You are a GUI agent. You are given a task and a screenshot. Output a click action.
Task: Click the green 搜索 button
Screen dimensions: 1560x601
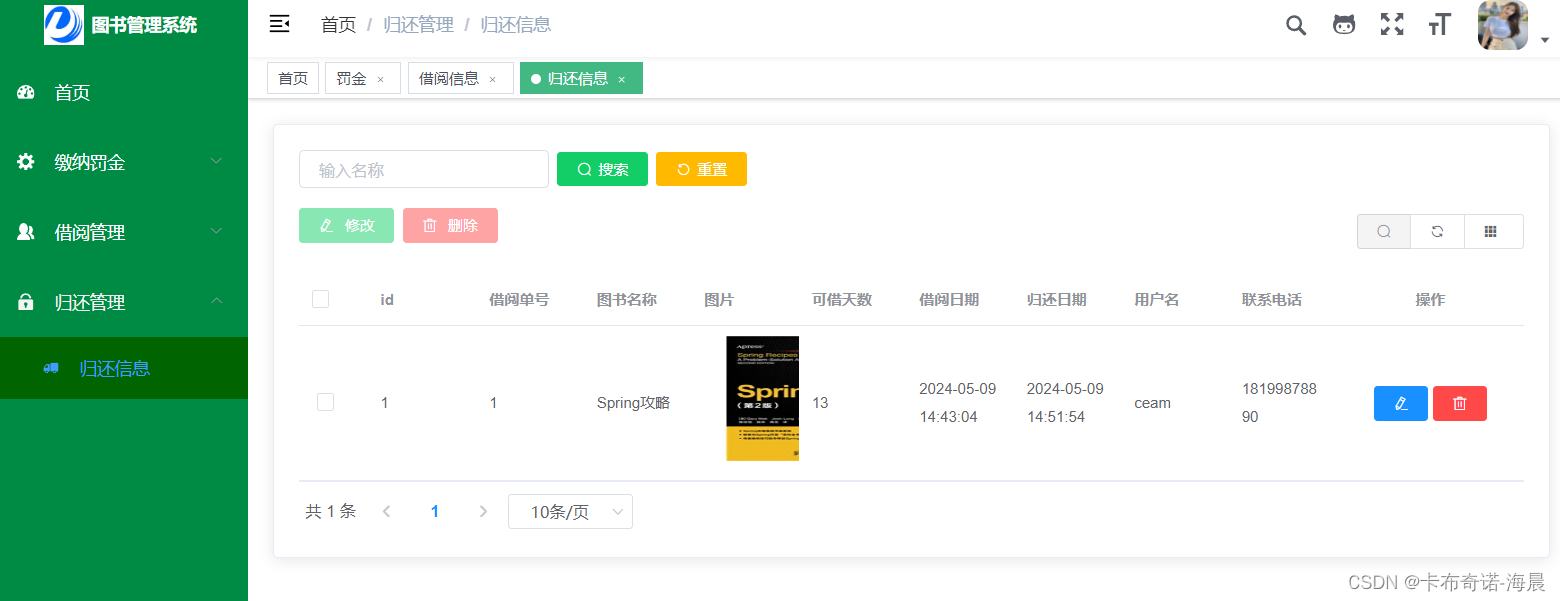[x=602, y=170]
